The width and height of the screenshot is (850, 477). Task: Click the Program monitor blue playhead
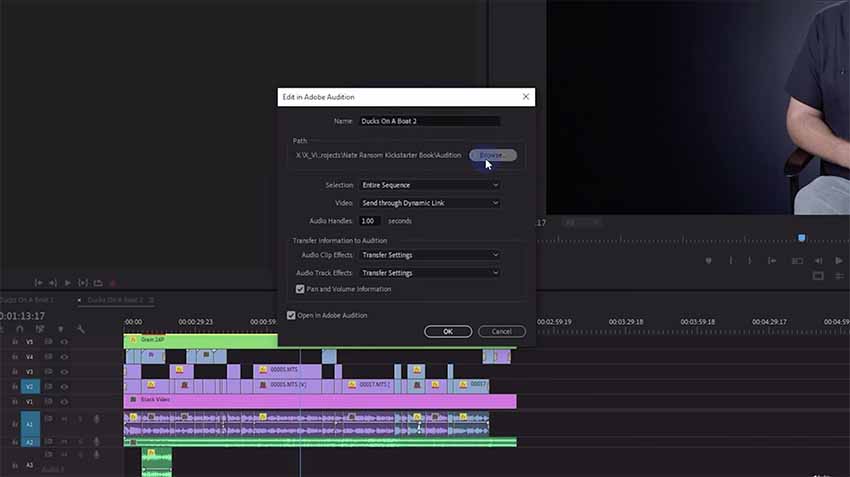(x=801, y=238)
